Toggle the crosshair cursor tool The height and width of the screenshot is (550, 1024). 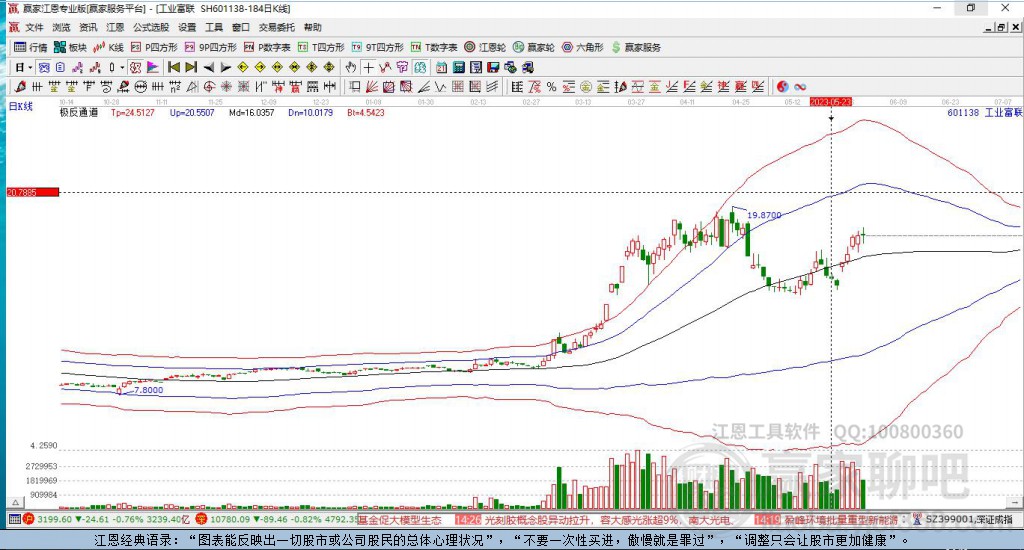(368, 67)
